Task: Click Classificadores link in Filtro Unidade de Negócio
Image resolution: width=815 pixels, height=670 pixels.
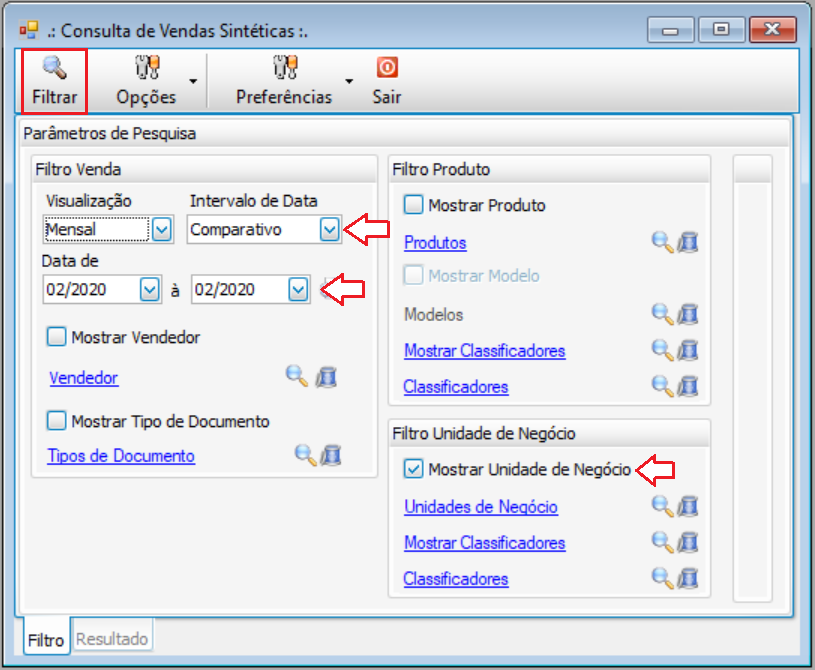Action: click(x=455, y=579)
